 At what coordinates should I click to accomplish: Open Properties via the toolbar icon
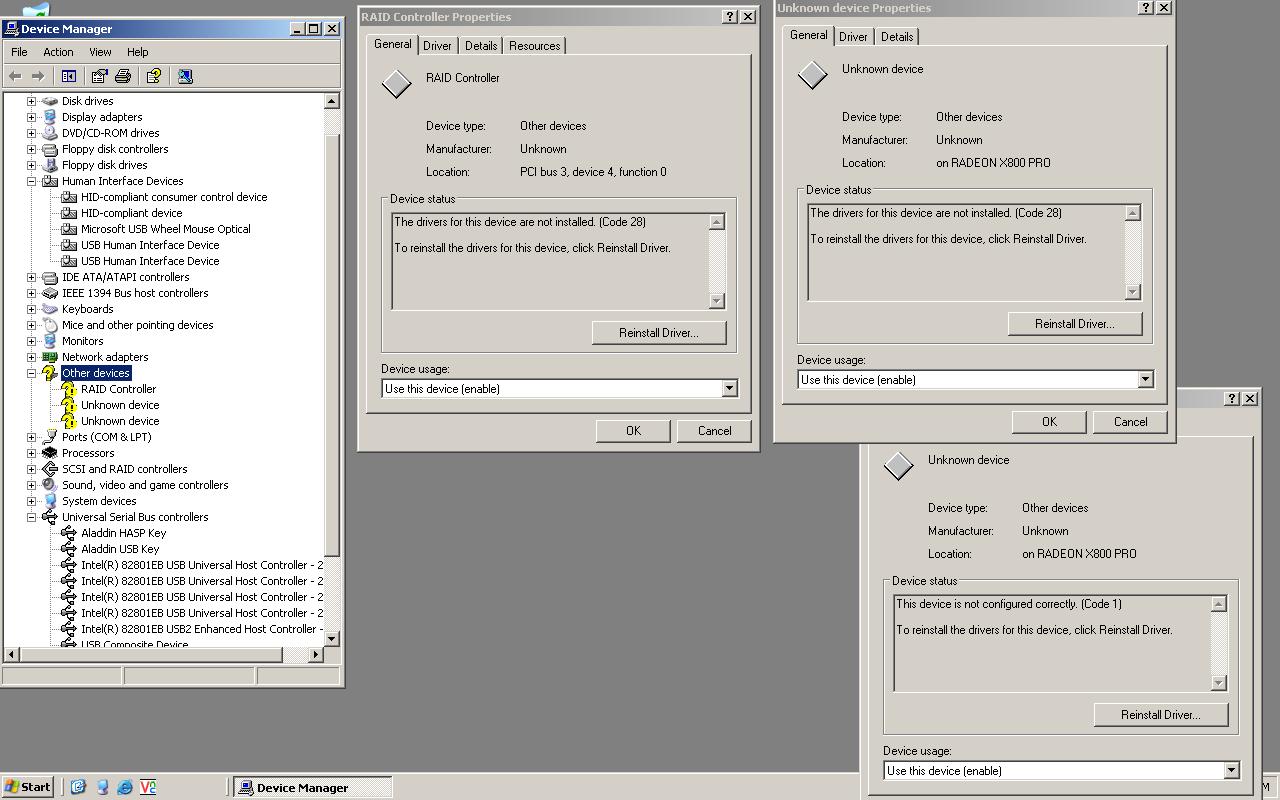pos(99,76)
